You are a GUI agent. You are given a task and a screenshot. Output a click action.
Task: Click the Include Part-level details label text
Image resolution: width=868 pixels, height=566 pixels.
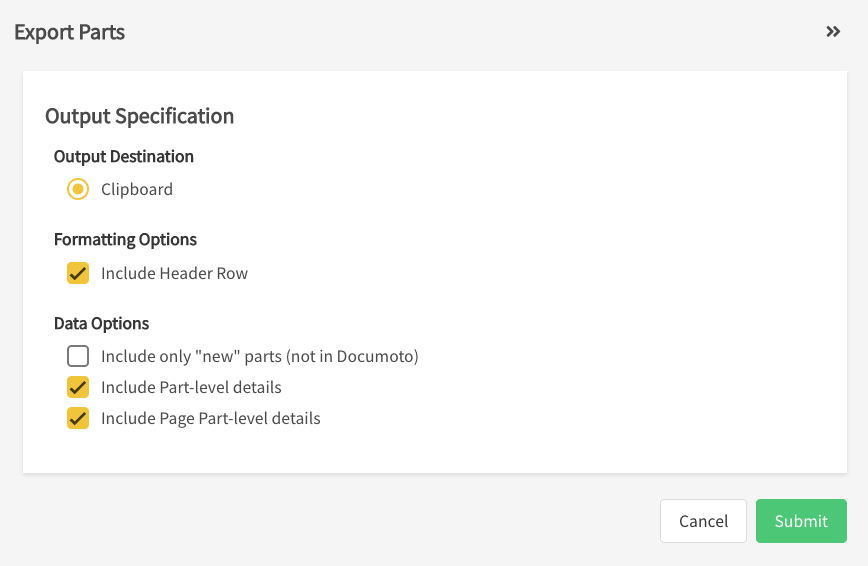point(191,387)
